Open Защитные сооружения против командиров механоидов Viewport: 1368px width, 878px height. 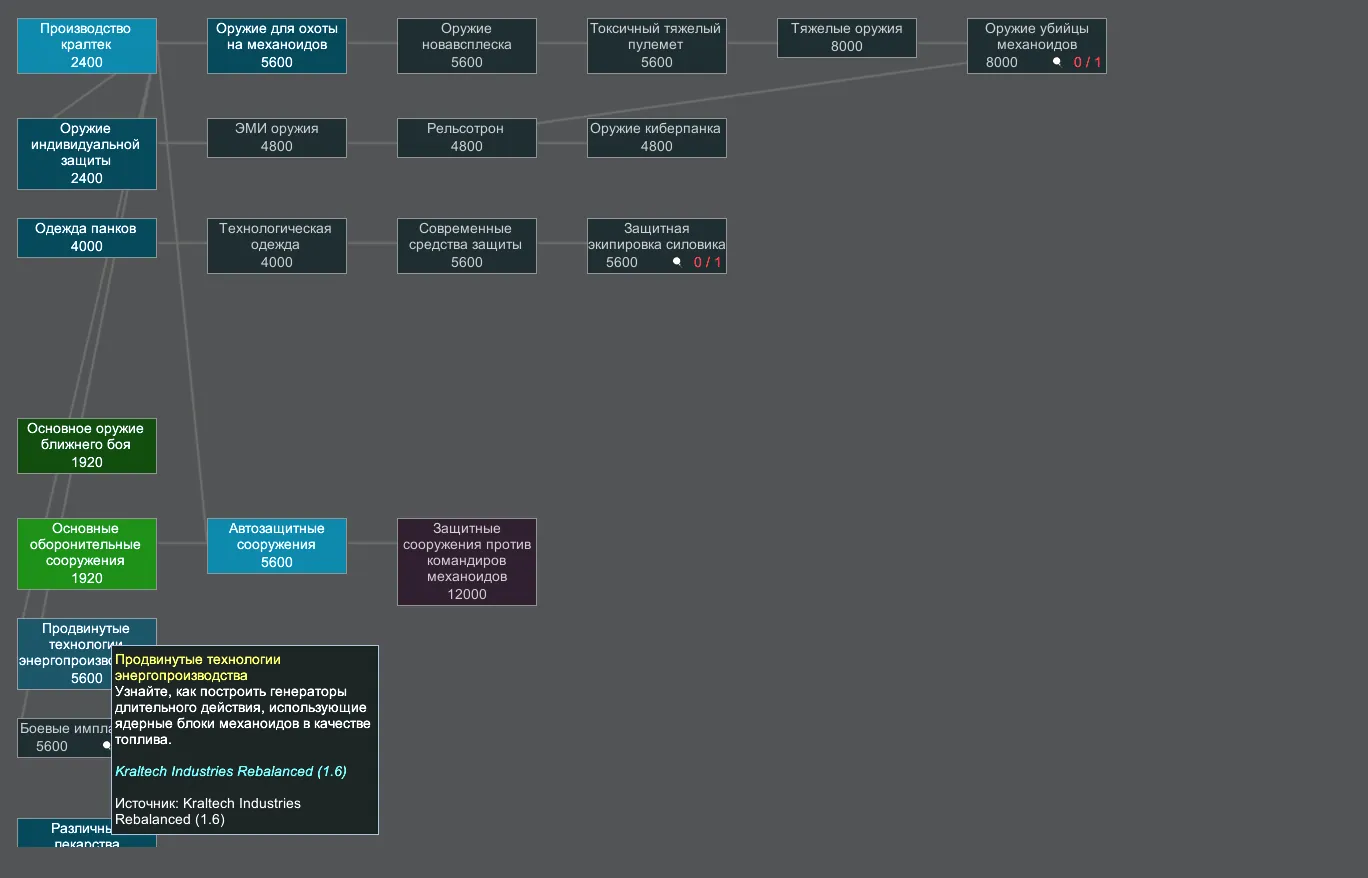pyautogui.click(x=467, y=561)
